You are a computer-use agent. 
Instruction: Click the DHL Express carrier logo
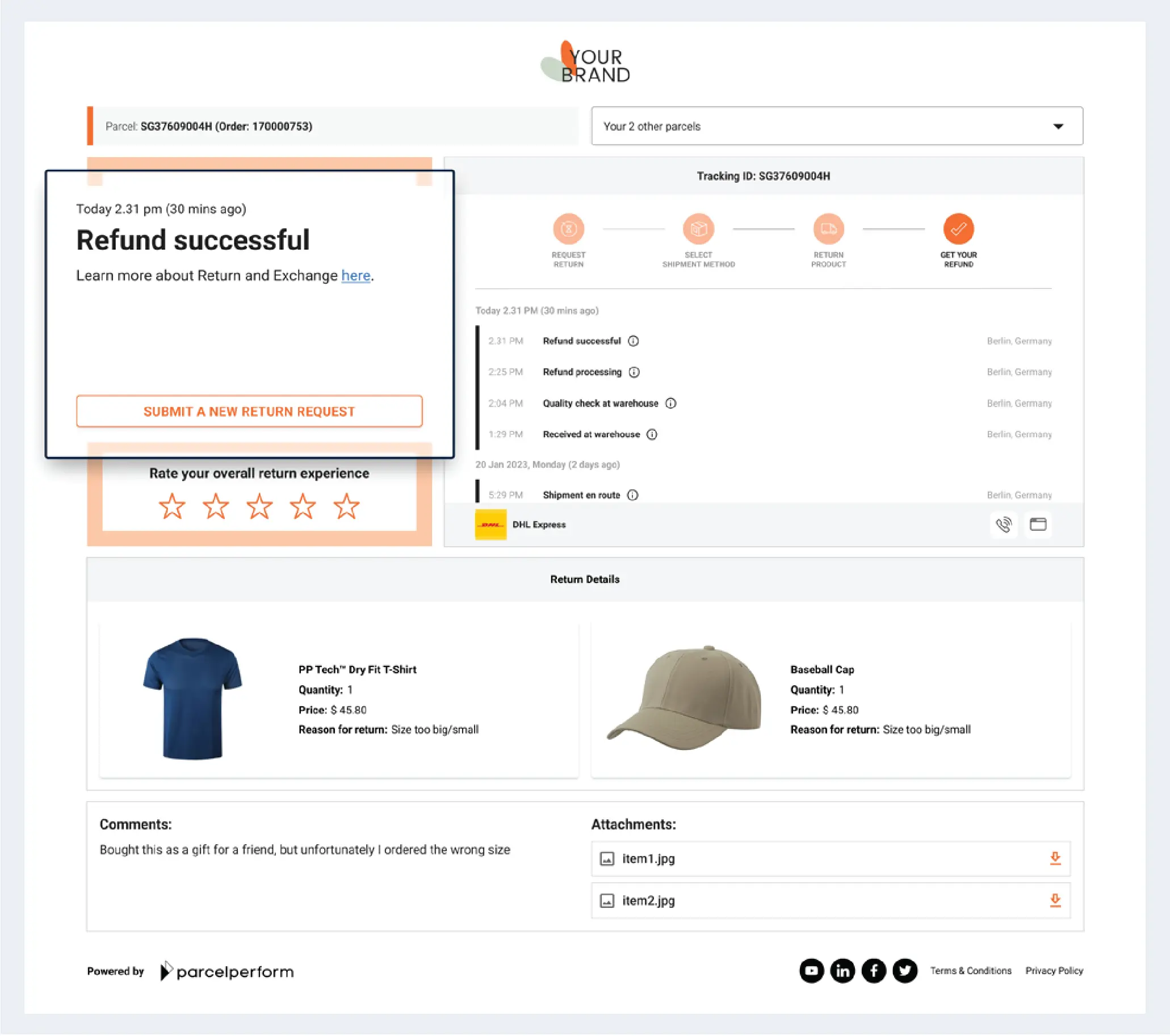[x=490, y=525]
